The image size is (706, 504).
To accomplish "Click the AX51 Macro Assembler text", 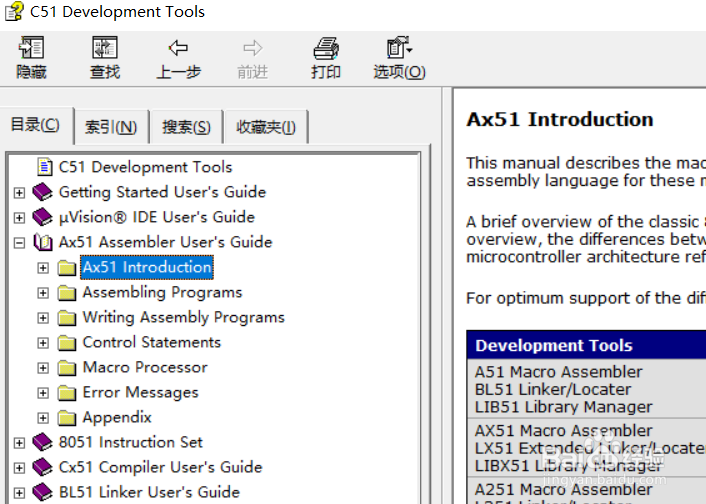I will 563,431.
